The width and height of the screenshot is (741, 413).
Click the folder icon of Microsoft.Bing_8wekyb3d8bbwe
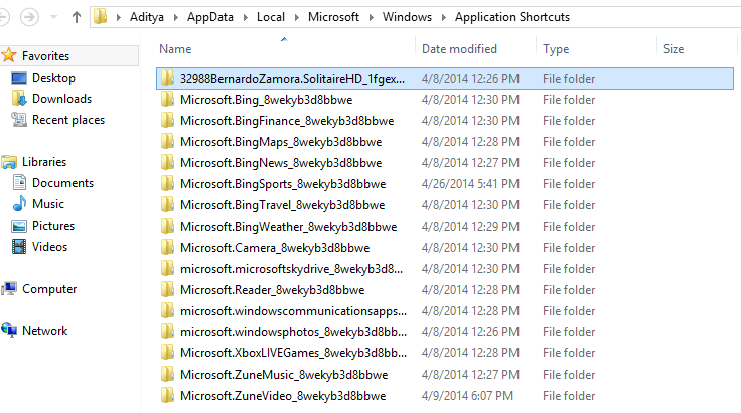[167, 100]
